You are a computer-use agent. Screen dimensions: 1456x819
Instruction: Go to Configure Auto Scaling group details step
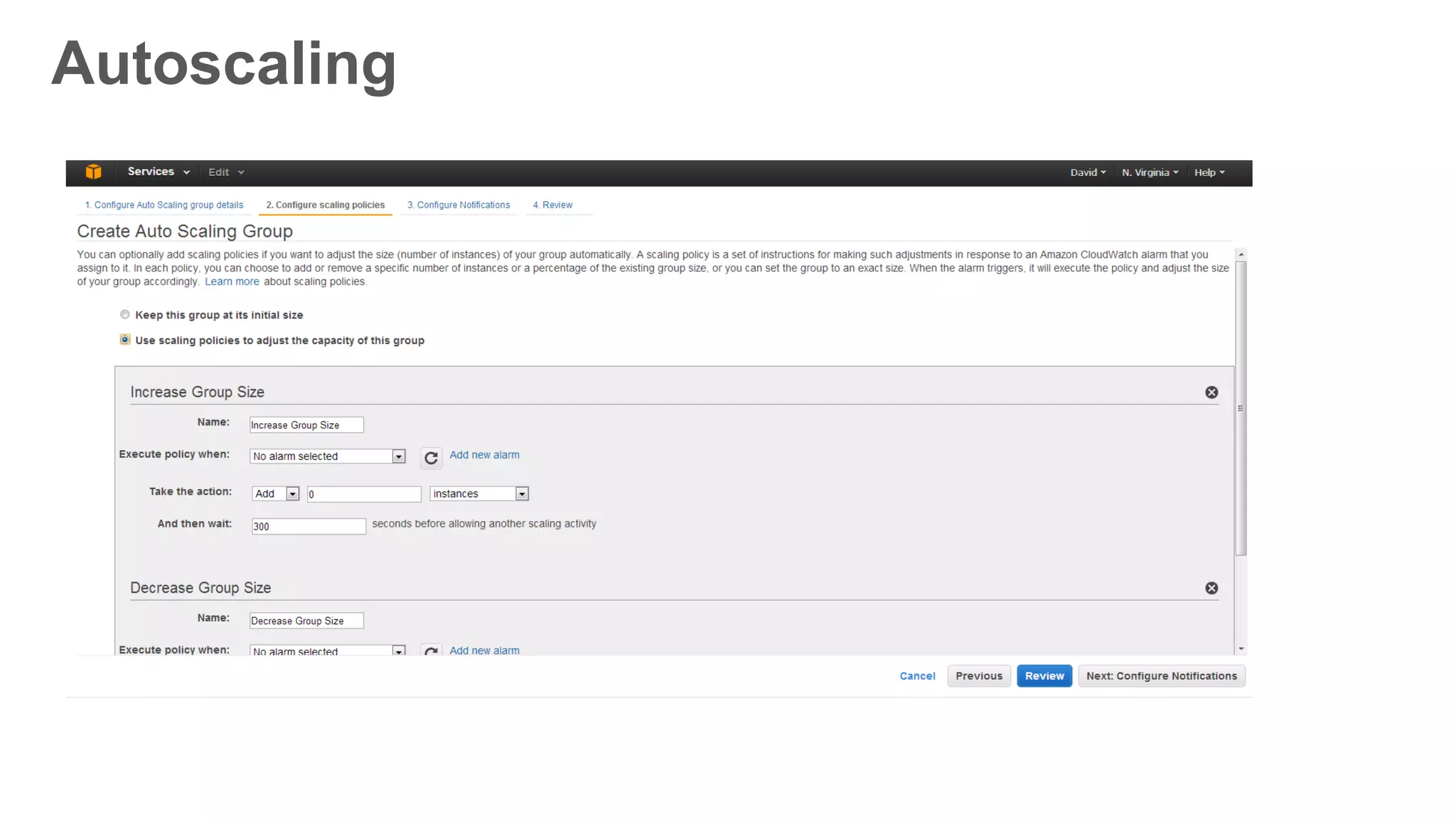164,205
